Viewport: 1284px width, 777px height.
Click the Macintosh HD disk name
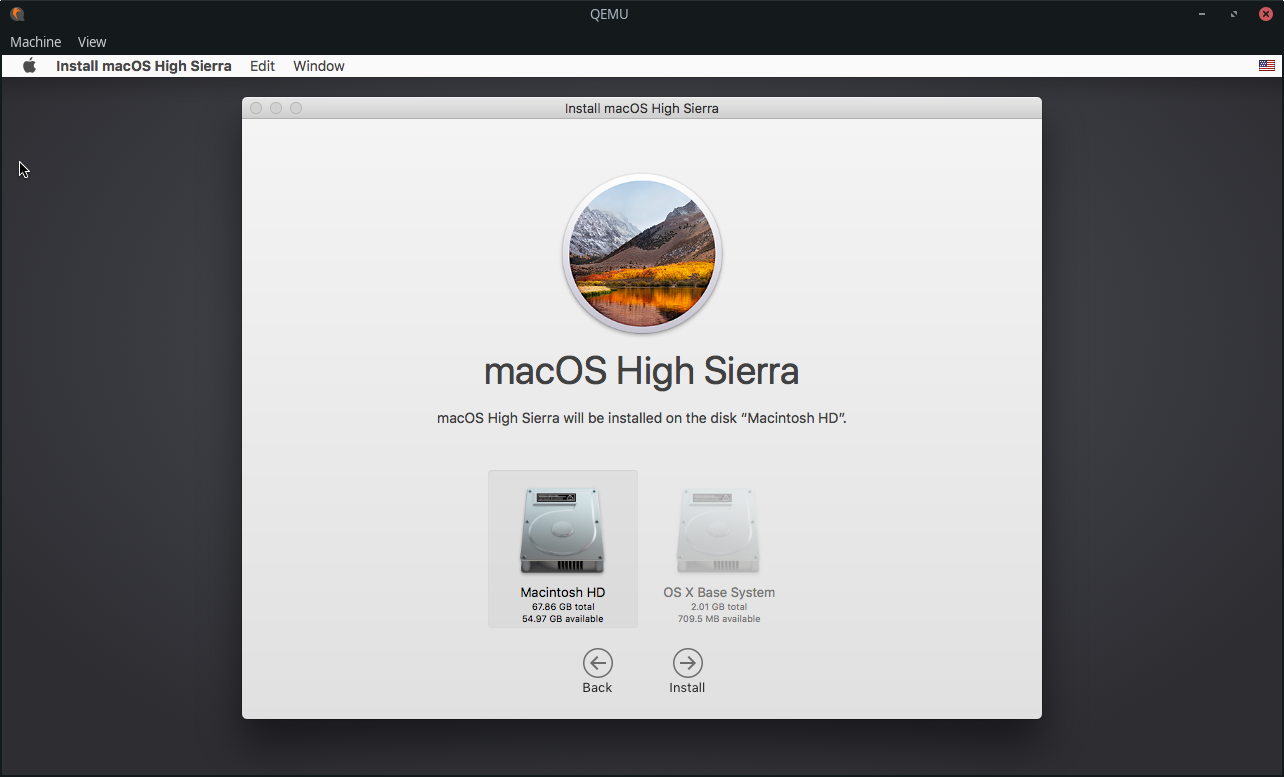[563, 593]
